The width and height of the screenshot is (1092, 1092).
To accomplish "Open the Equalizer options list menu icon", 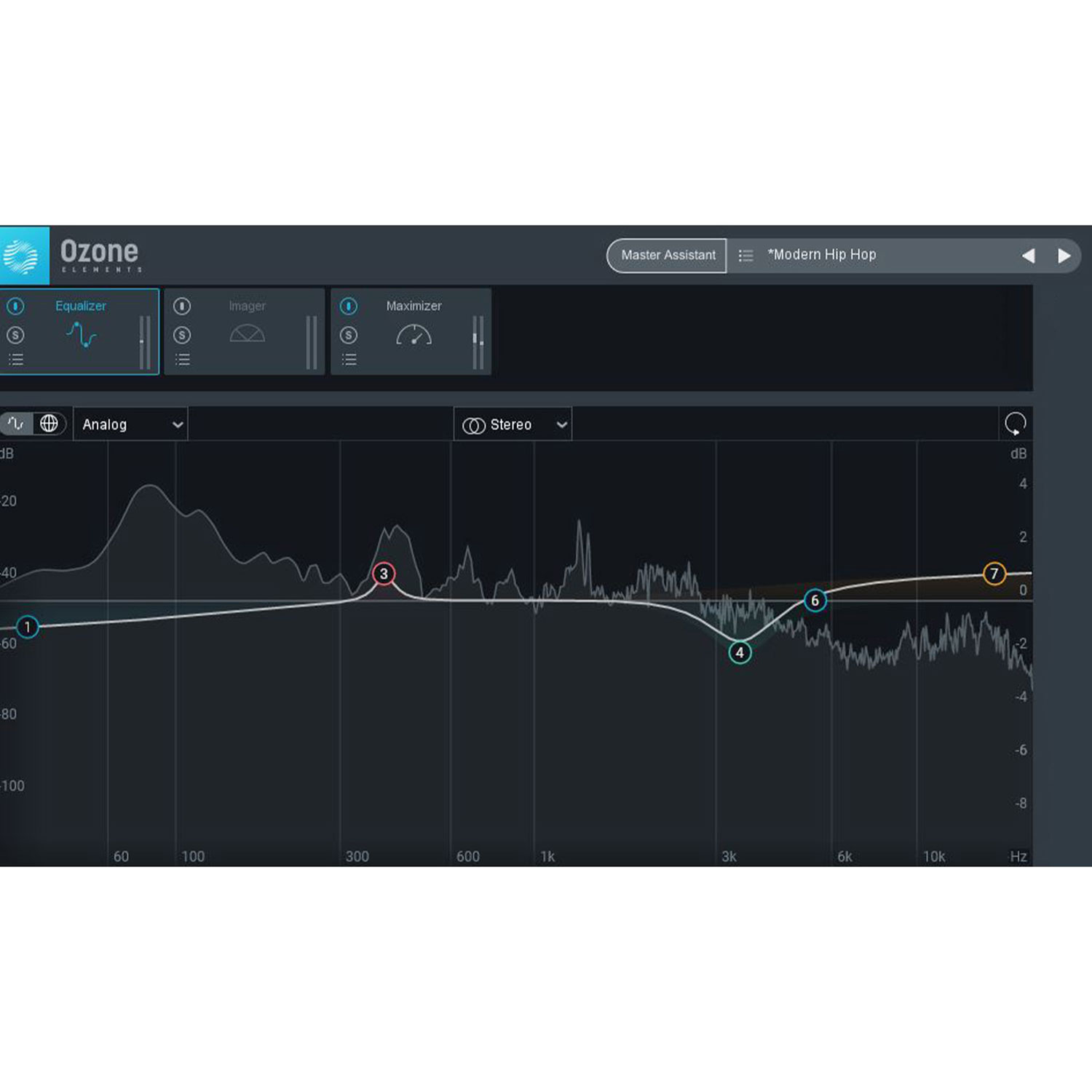I will coord(17,358).
